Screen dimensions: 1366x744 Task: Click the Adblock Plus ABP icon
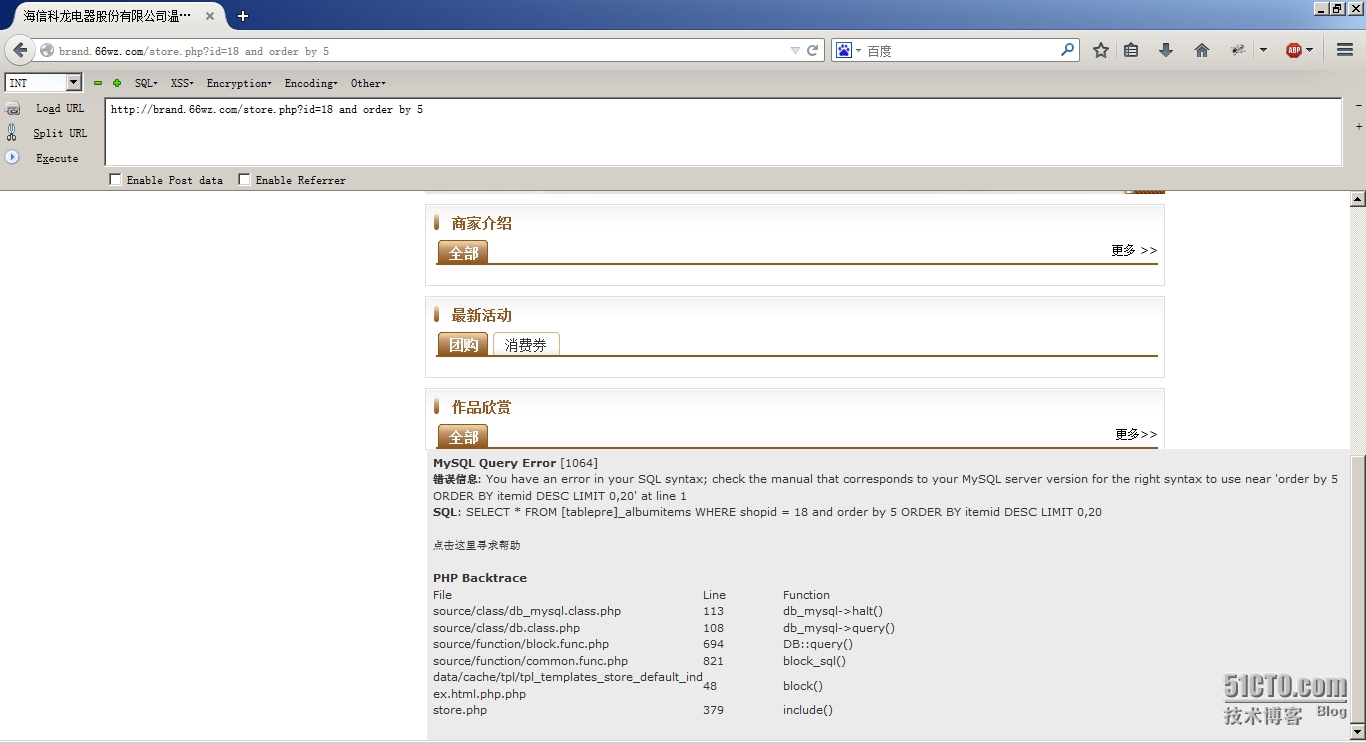pyautogui.click(x=1293, y=50)
